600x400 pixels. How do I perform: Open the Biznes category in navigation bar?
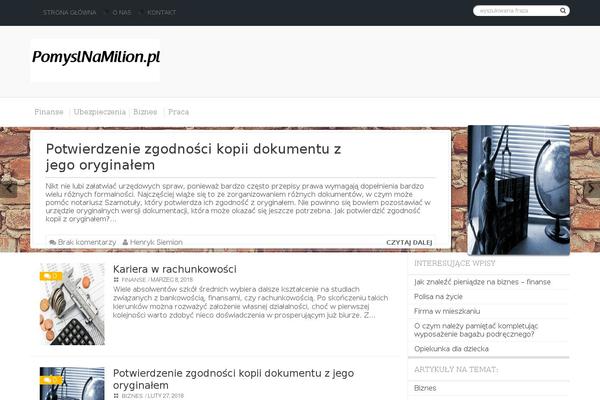[145, 112]
